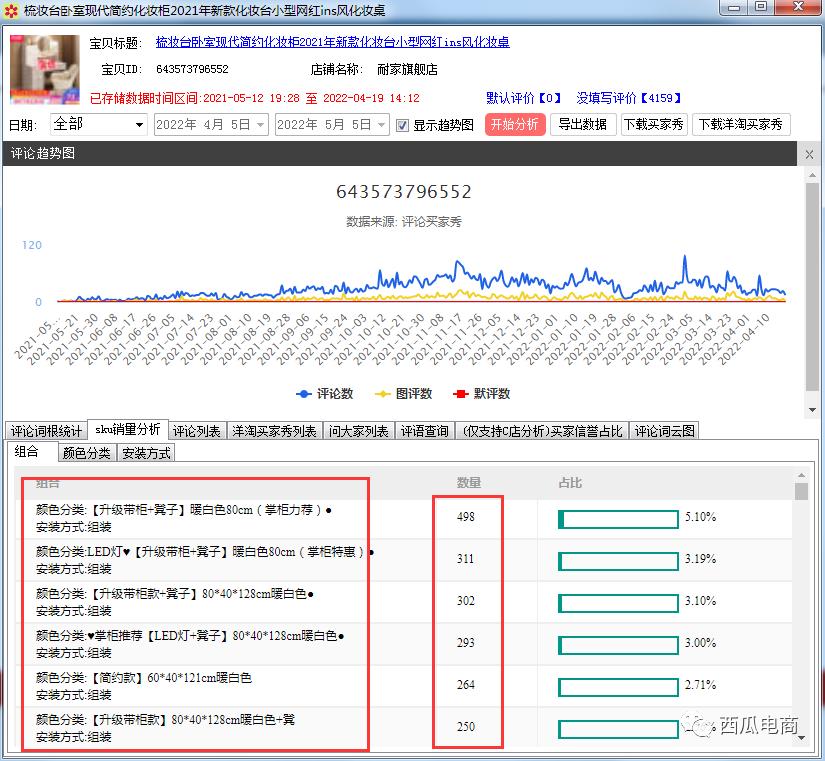Click the 没填写评价【4159】 link
This screenshot has width=825, height=761.
[x=629, y=98]
